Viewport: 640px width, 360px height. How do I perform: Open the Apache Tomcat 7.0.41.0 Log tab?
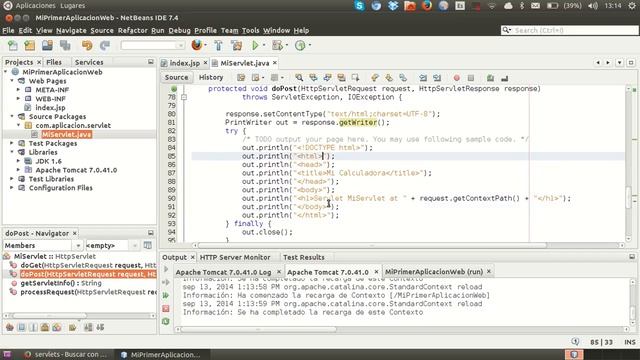click(x=223, y=272)
